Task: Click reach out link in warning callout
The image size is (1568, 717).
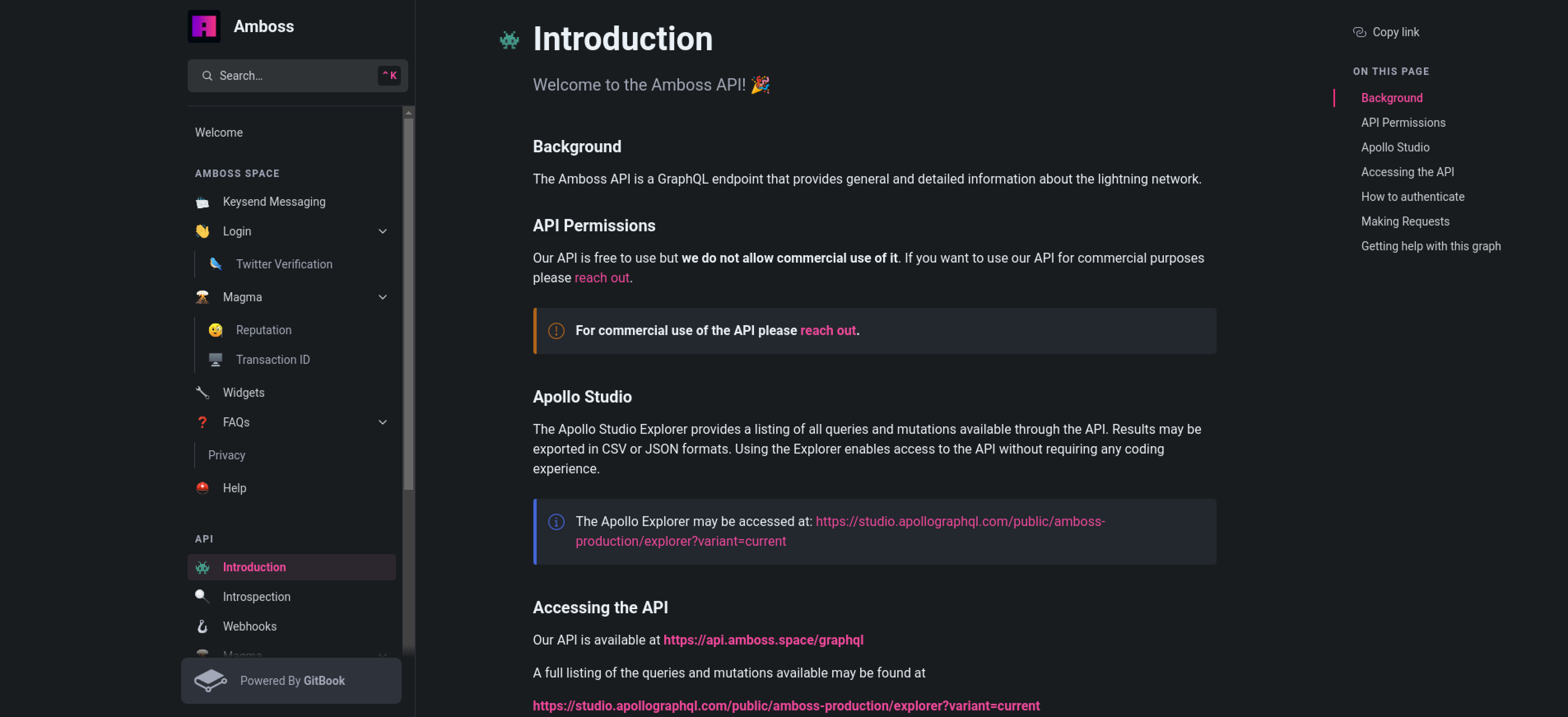Action: tap(828, 331)
